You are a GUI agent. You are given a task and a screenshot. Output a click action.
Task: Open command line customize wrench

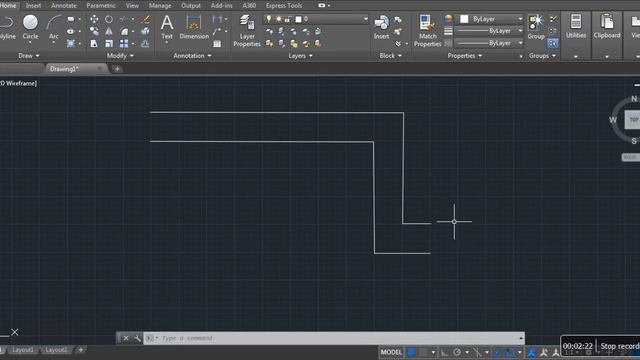137,338
